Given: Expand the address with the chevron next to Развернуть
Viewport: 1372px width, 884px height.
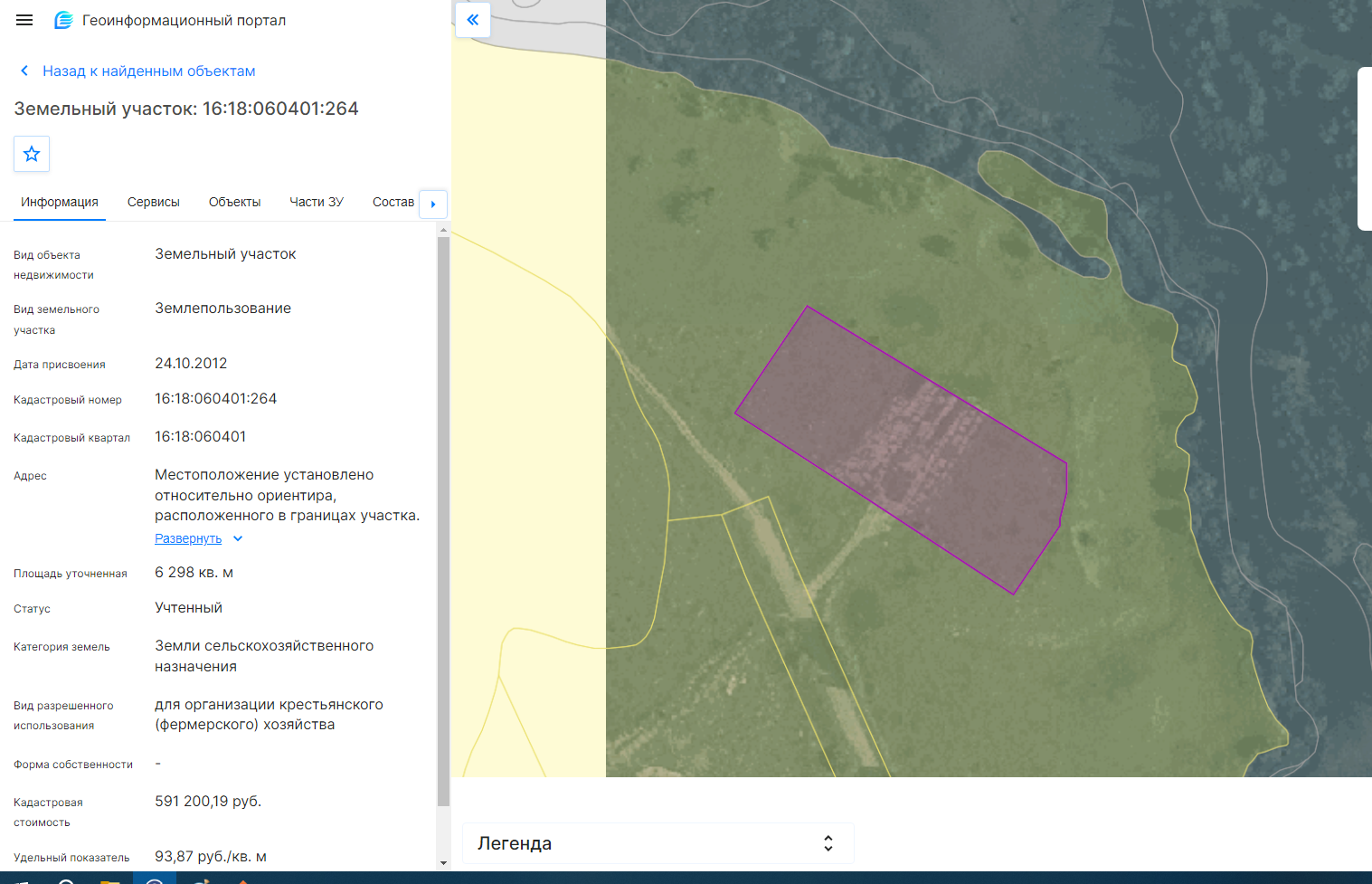Looking at the screenshot, I should click(238, 538).
